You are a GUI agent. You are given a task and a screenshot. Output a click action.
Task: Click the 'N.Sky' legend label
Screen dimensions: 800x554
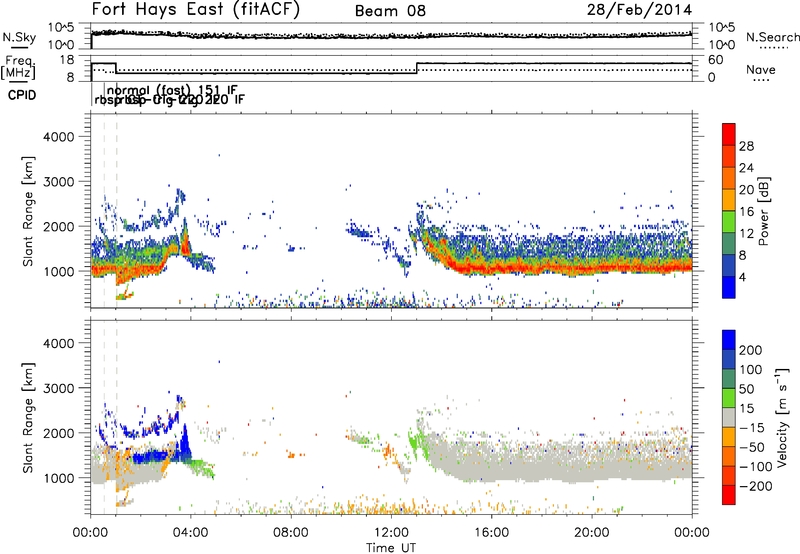pyautogui.click(x=19, y=37)
